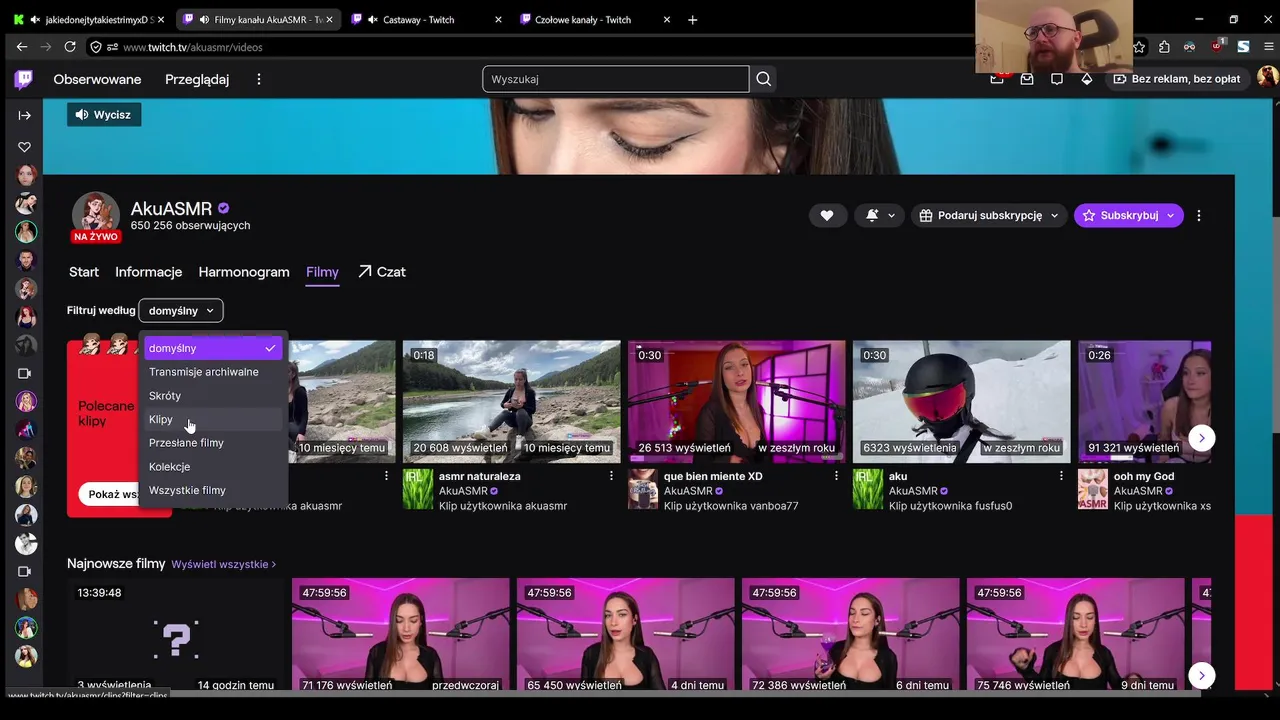This screenshot has height=720, width=1280.
Task: Open channel options three-dot menu
Action: click(1199, 215)
